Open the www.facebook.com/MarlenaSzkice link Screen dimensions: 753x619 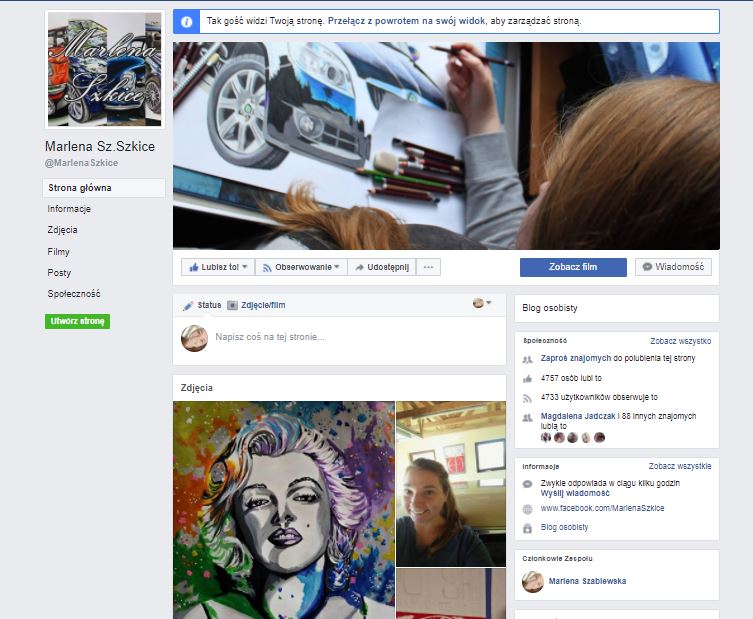[602, 508]
